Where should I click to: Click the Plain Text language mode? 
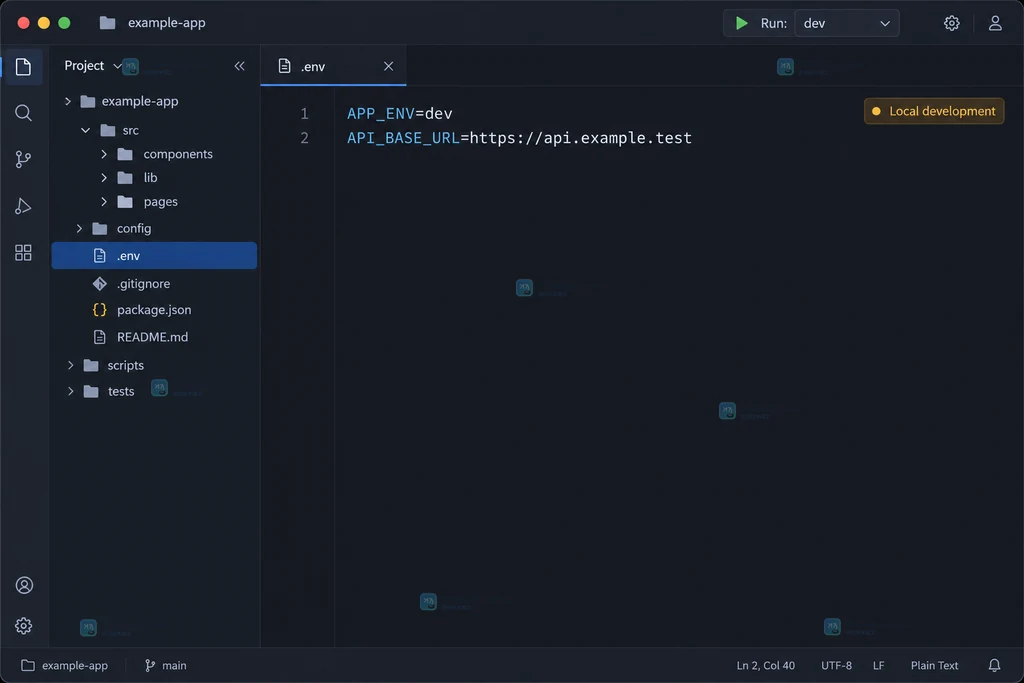935,665
